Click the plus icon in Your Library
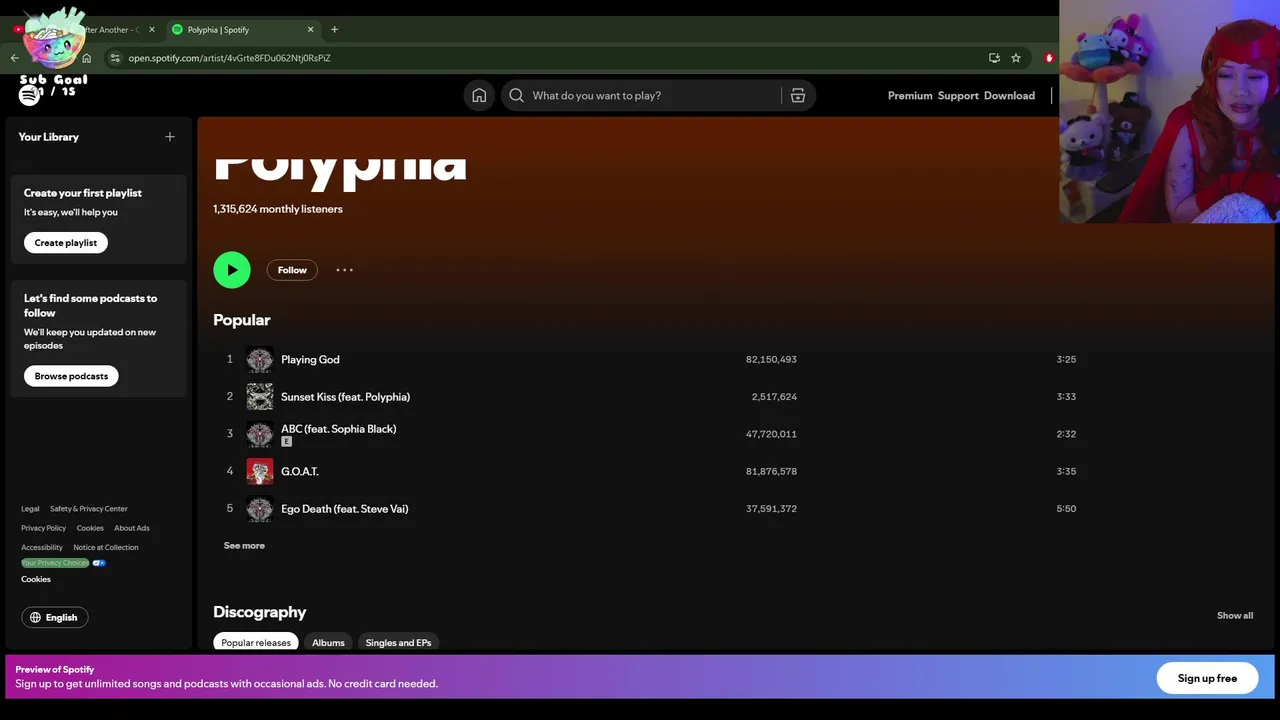The width and height of the screenshot is (1280, 720). [x=170, y=137]
